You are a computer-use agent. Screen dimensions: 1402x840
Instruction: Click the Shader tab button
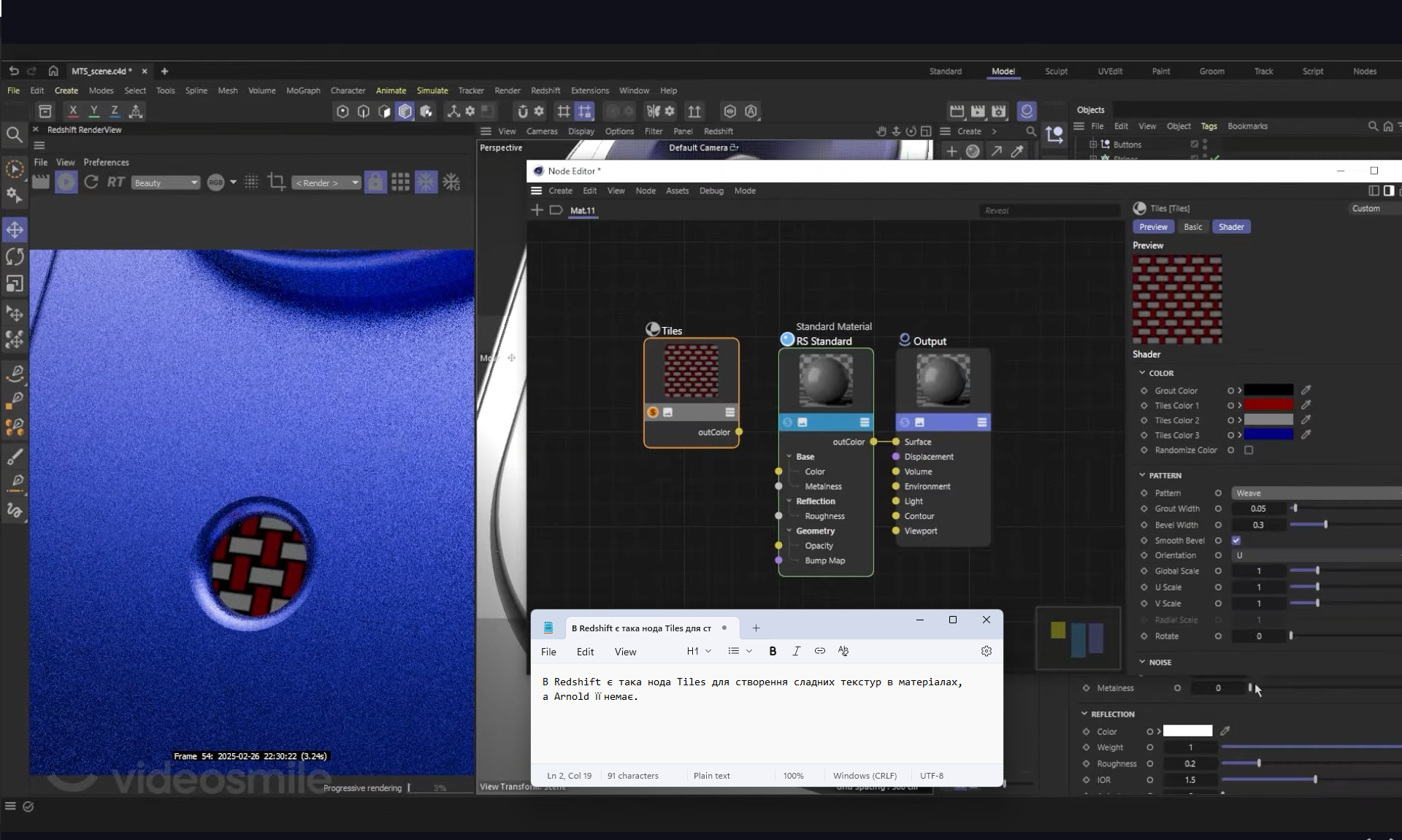pos(1230,227)
